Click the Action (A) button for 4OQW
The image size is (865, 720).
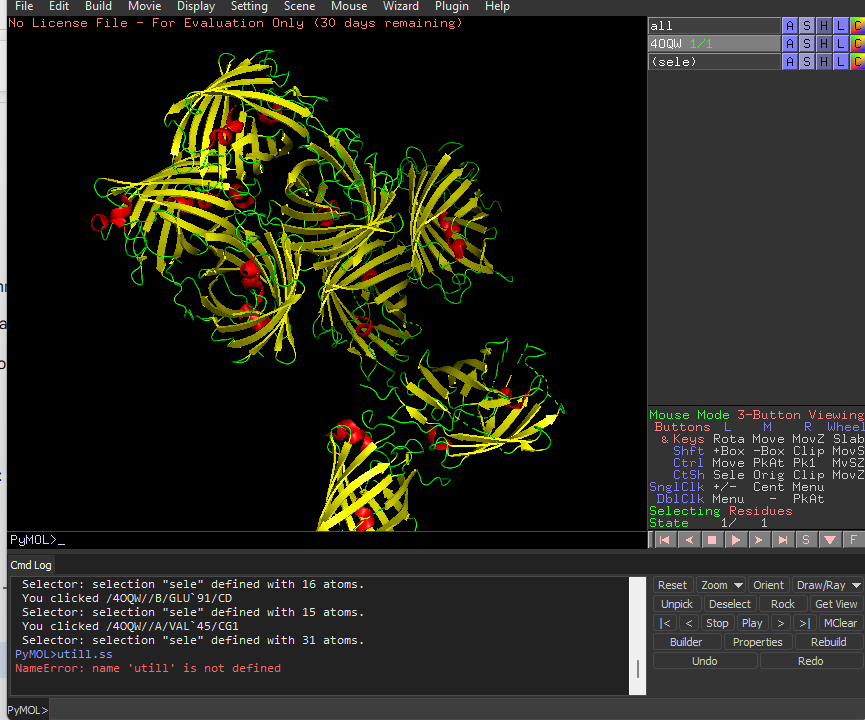[790, 44]
